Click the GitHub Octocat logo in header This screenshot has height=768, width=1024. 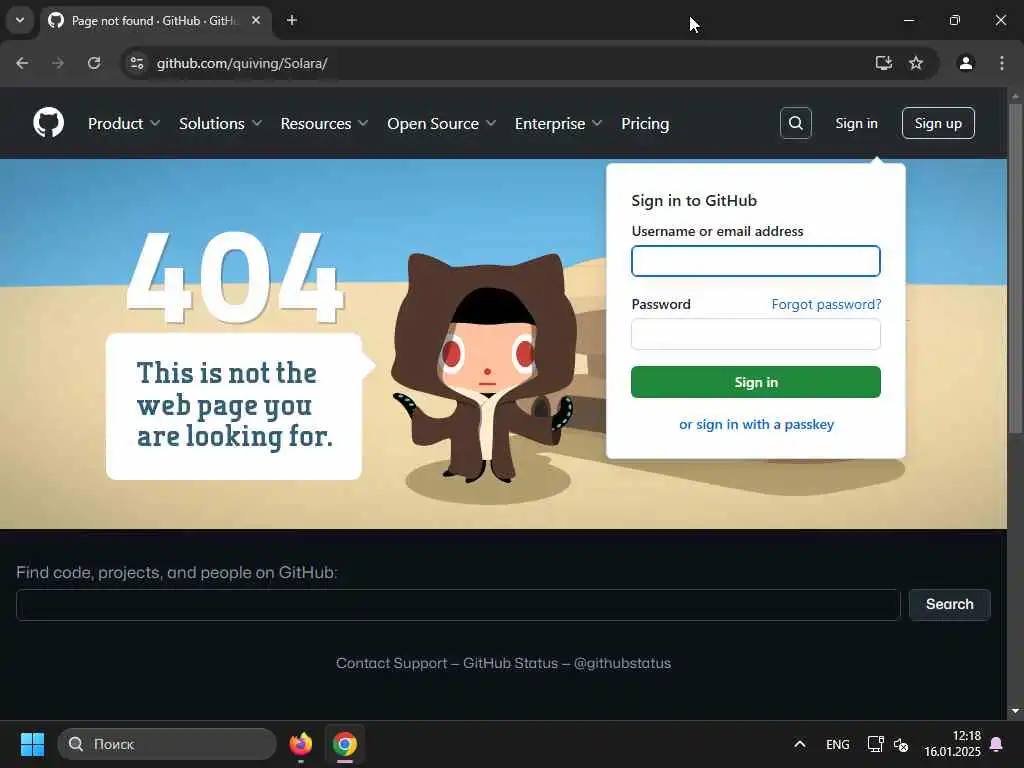(x=48, y=123)
